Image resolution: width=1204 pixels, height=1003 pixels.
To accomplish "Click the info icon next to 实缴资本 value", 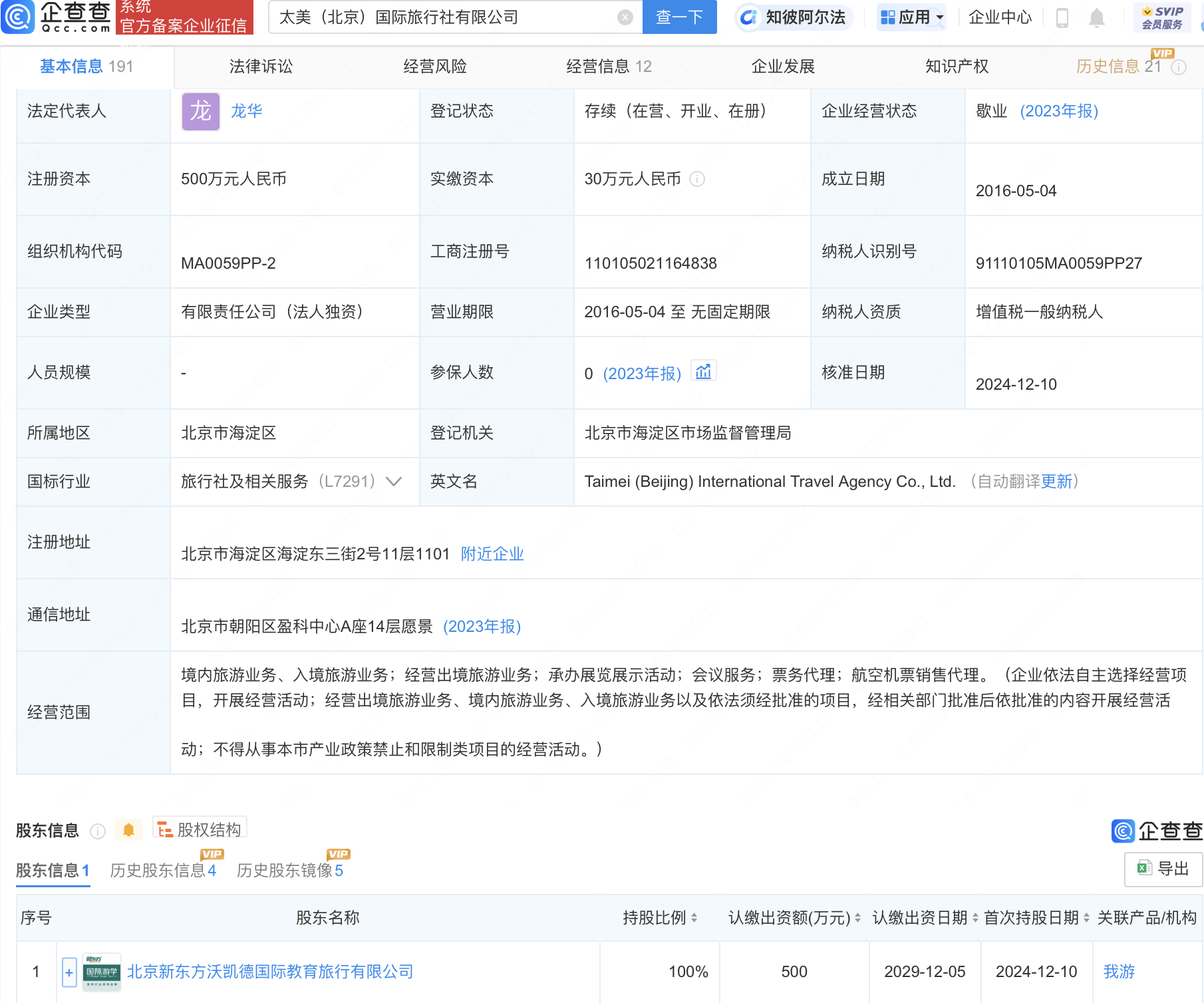I will (x=697, y=179).
